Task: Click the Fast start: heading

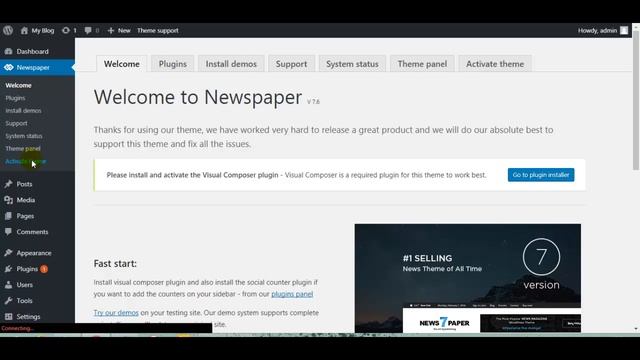Action: (x=115, y=264)
